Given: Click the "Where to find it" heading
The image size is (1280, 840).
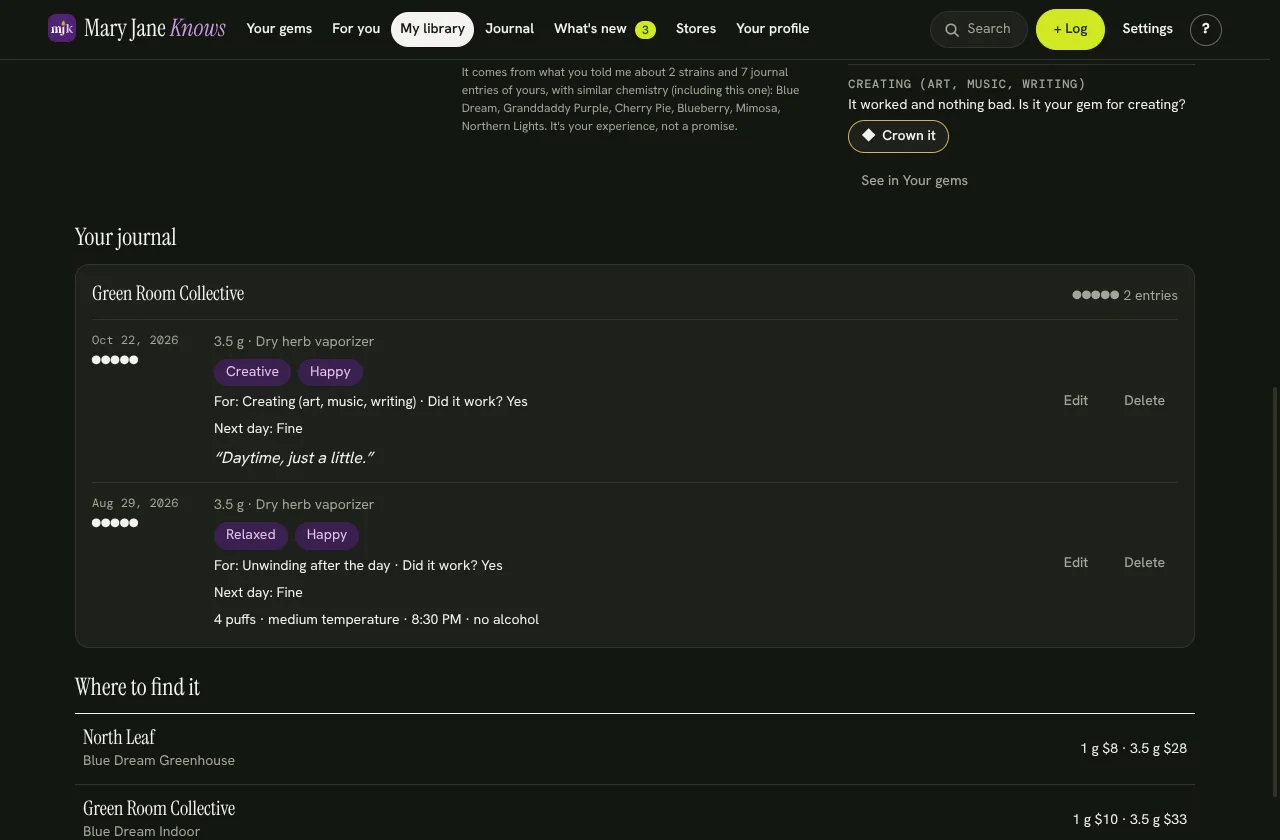Looking at the screenshot, I should [137, 687].
